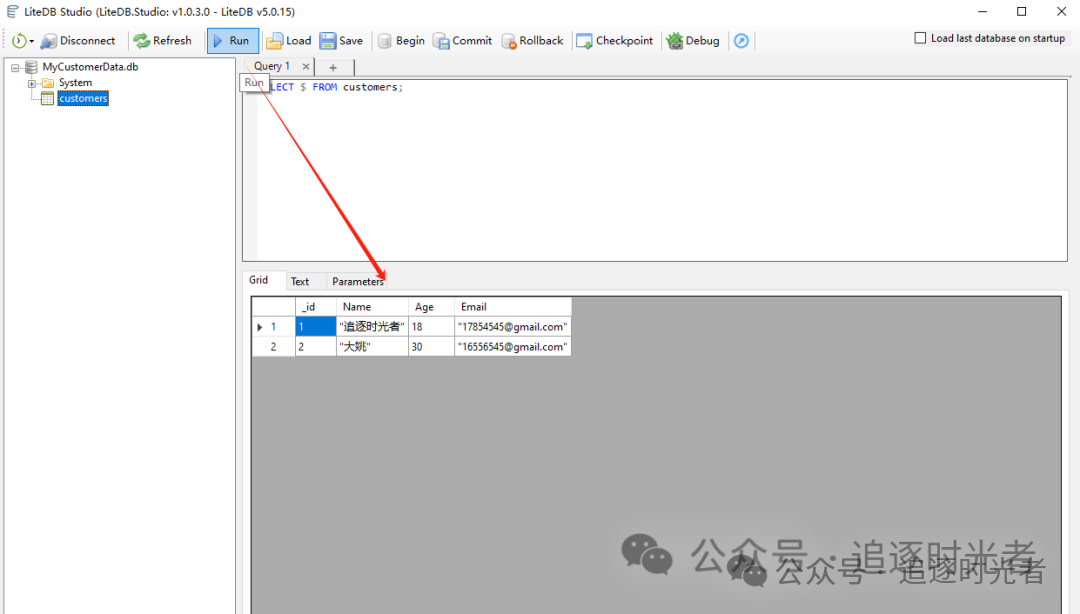
Task: Collapse the MyCustomerData.db tree node
Action: (x=15, y=68)
